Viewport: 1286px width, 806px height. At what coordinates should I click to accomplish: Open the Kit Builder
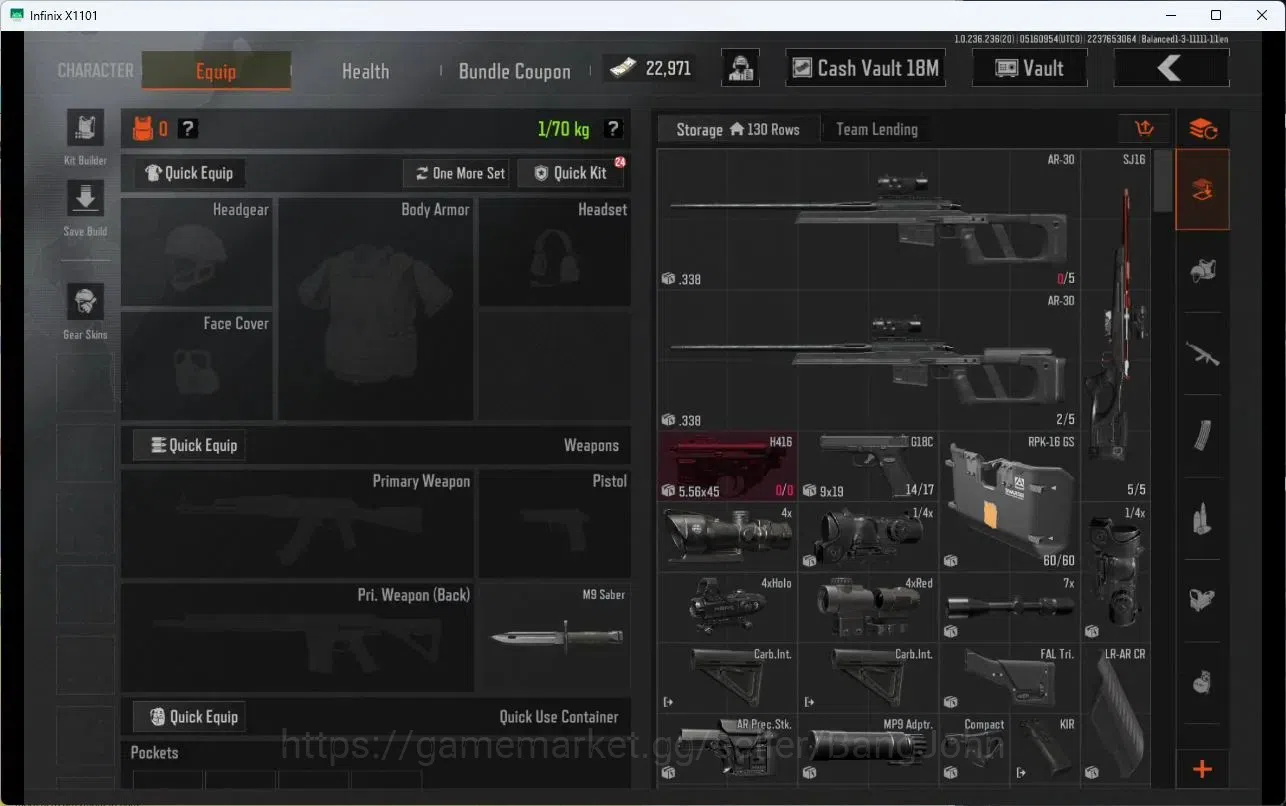85,129
